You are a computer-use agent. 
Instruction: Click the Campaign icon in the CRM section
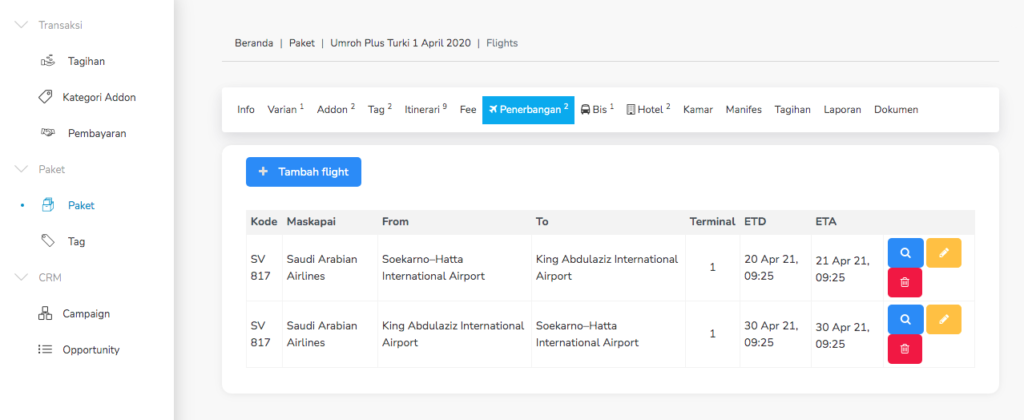pyautogui.click(x=45, y=313)
